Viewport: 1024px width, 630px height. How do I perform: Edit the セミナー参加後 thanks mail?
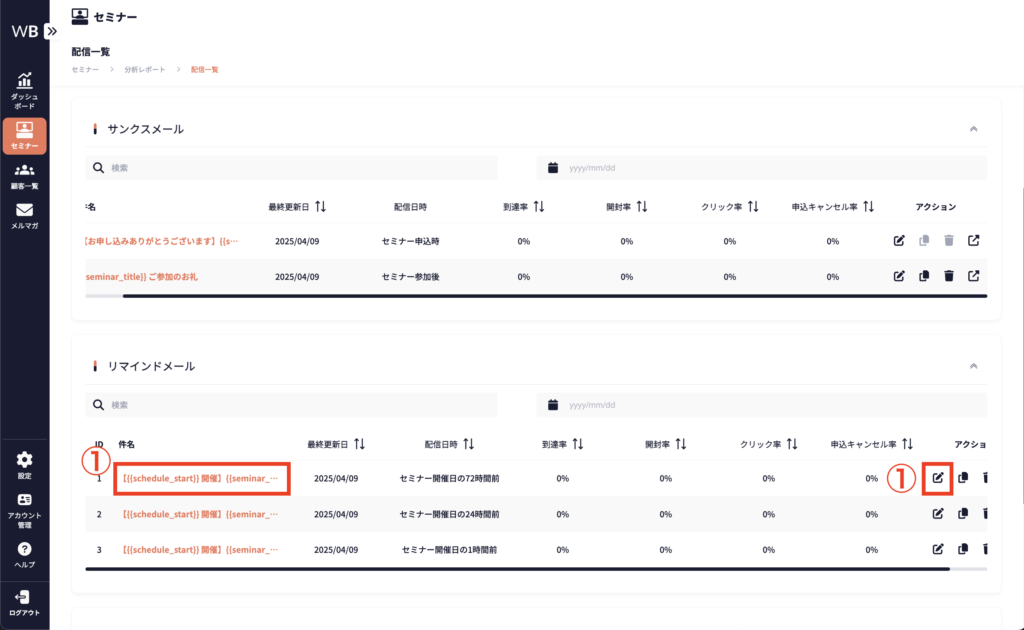point(898,276)
